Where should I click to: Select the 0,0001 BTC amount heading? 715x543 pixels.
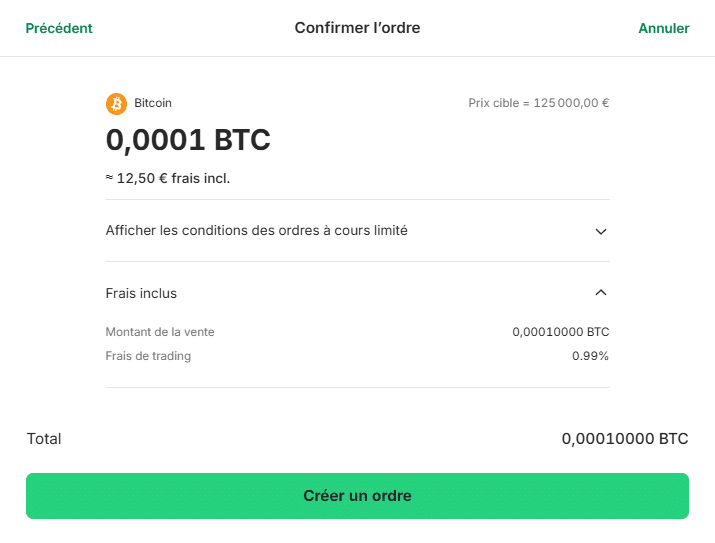[x=188, y=140]
